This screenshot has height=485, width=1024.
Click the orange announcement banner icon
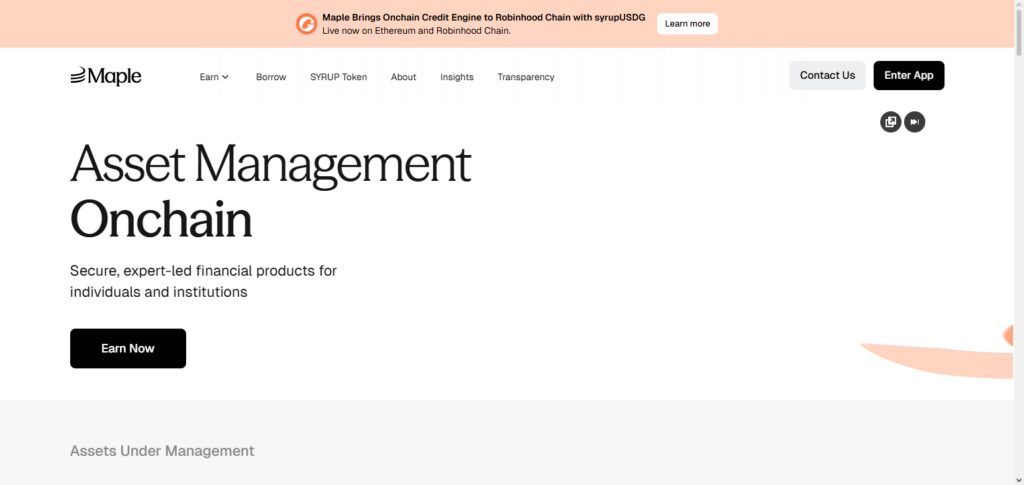(306, 23)
